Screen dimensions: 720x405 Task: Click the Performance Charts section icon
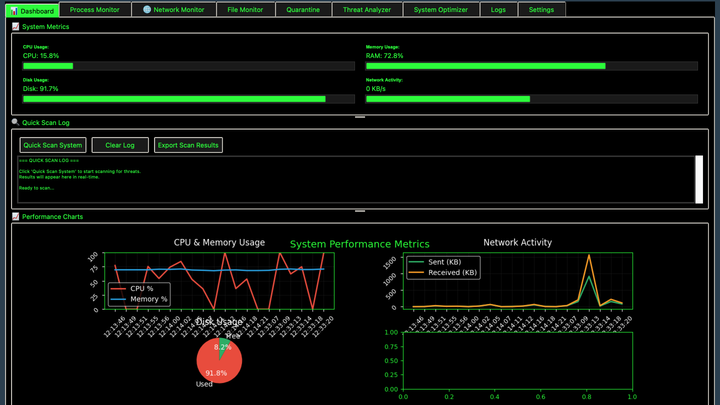(15, 216)
